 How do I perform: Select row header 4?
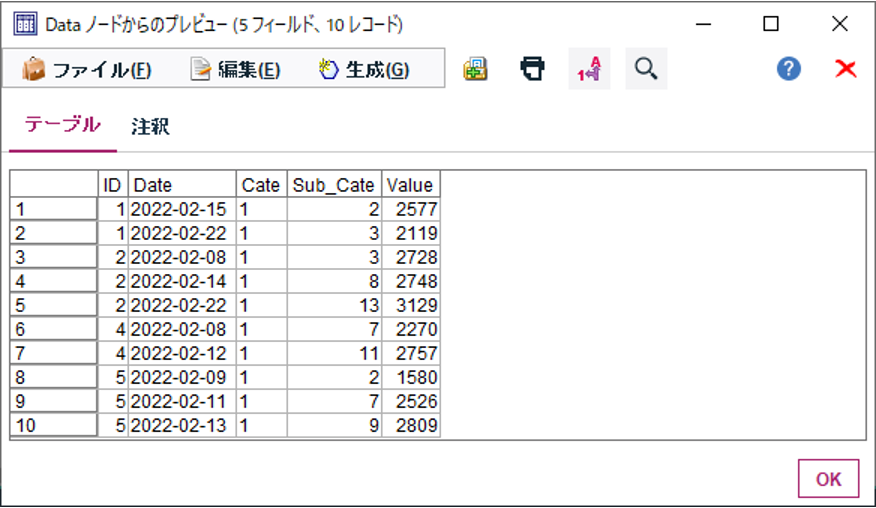point(54,281)
